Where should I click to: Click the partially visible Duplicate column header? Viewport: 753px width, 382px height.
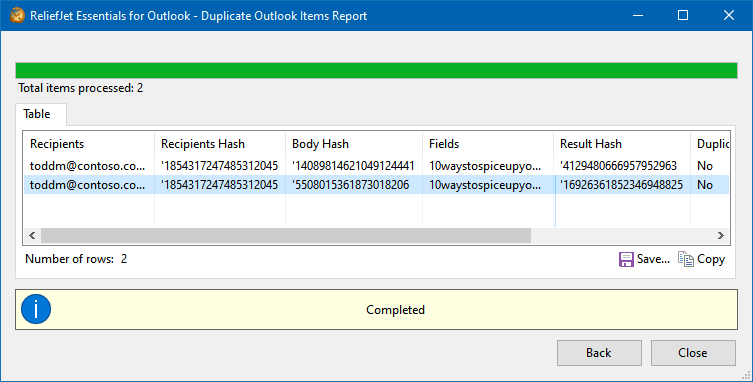pyautogui.click(x=710, y=144)
